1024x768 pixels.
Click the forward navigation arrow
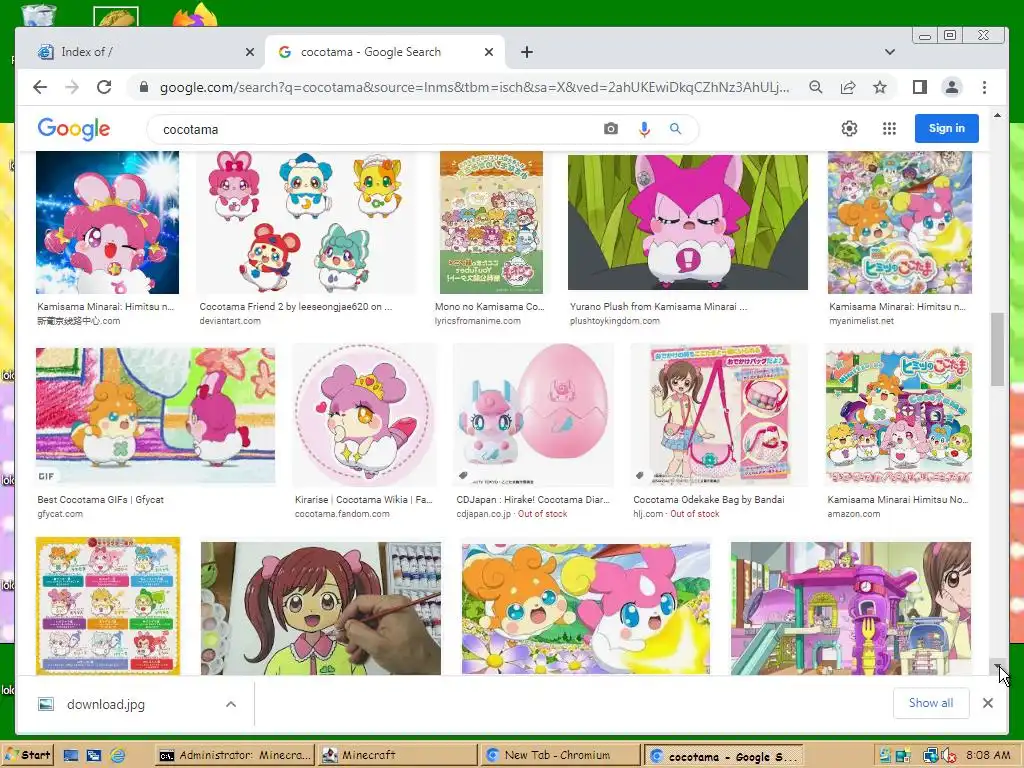coord(72,87)
